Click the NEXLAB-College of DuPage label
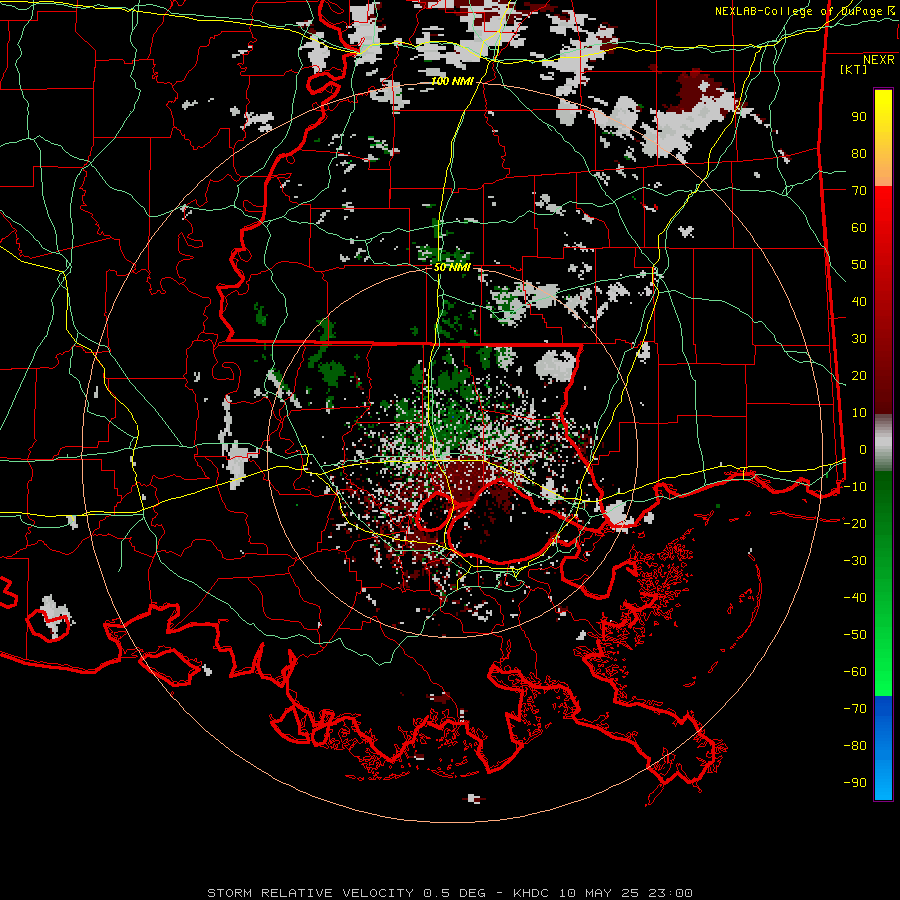Image resolution: width=900 pixels, height=900 pixels. [x=804, y=11]
